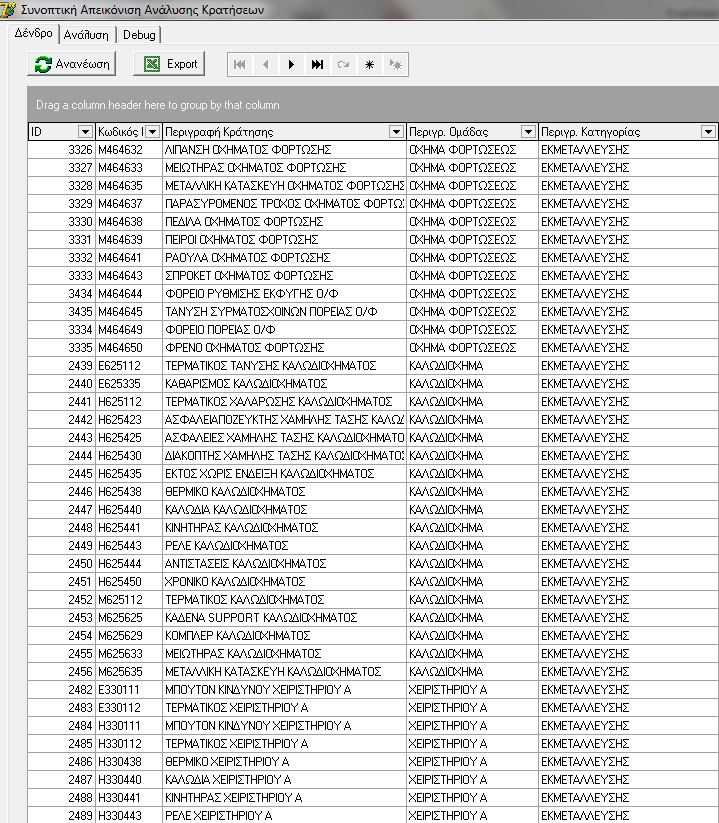This screenshot has width=719, height=823.
Task: Switch to the Δένδρο tab
Action: coord(34,33)
